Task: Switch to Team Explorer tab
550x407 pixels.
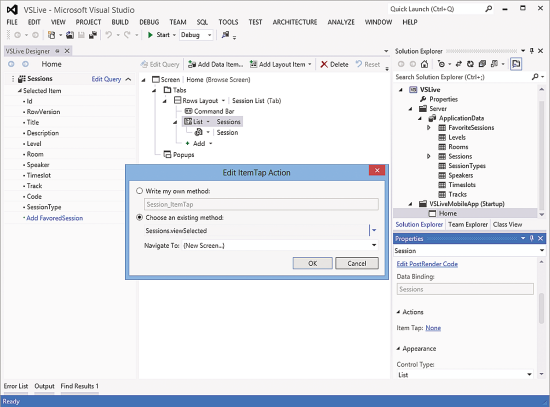Action: click(x=468, y=224)
